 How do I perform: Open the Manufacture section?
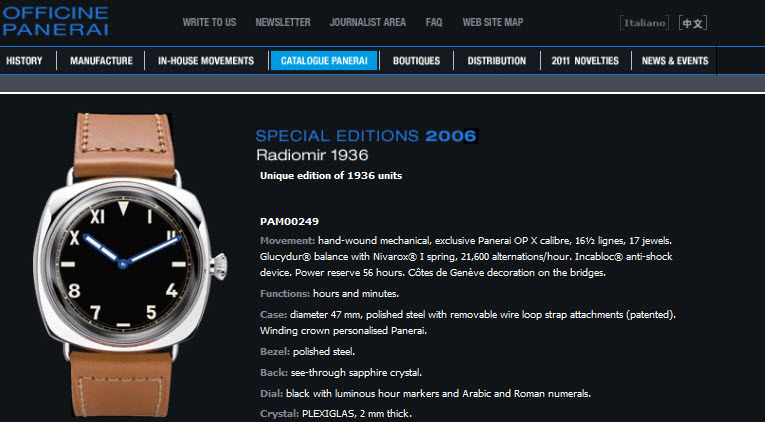(x=101, y=61)
